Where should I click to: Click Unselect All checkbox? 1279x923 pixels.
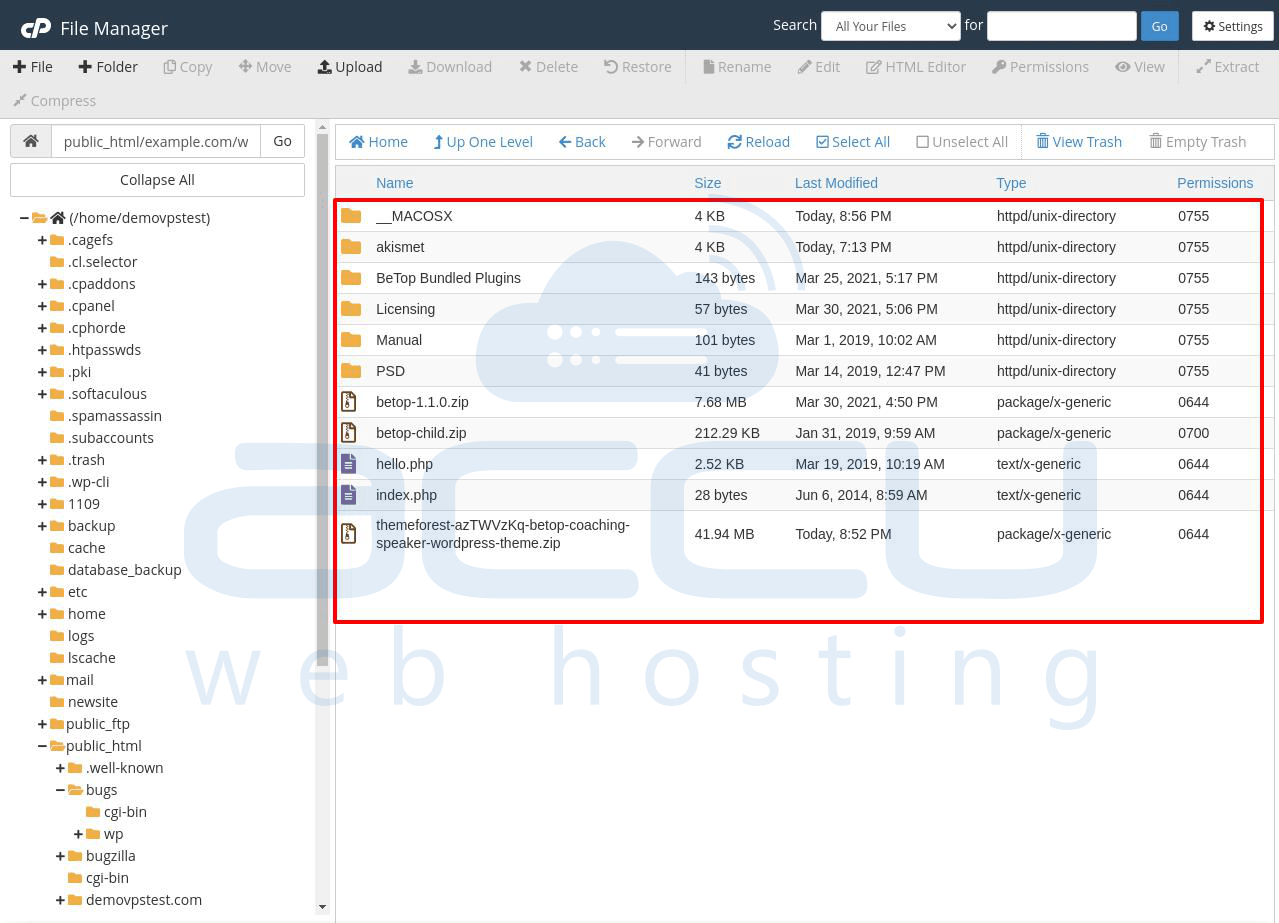[962, 142]
